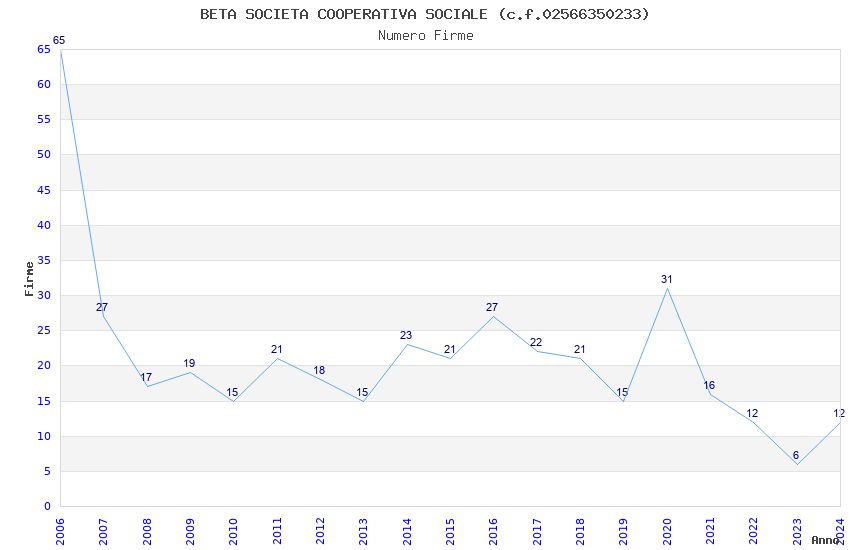The height and width of the screenshot is (550, 850).
Task: Click data label 27 above the 2016 peak
Action: coord(492,307)
